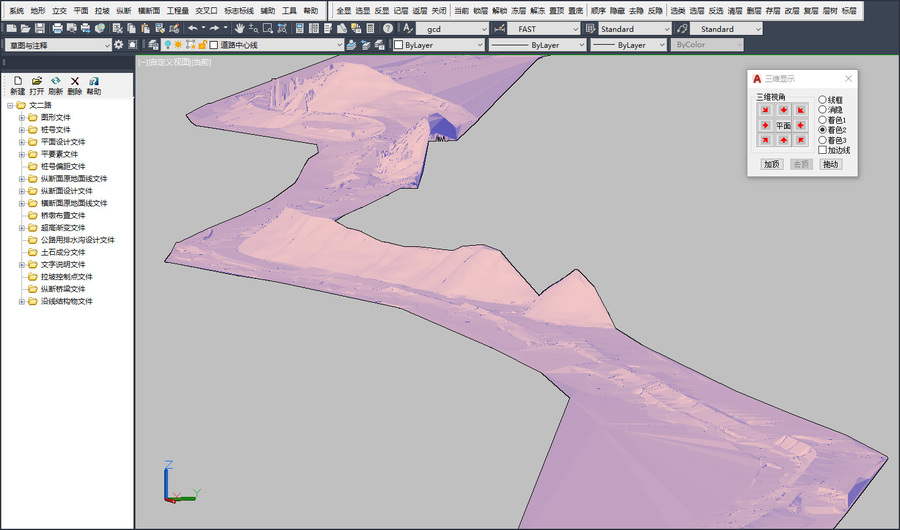Toggle layer freeze sun icon
This screenshot has width=900, height=530.
[x=179, y=44]
